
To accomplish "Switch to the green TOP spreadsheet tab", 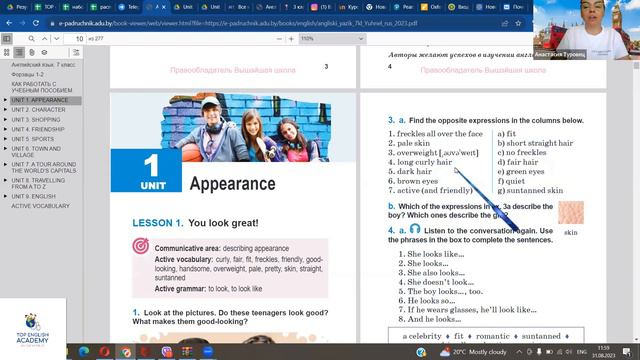I will point(45,7).
